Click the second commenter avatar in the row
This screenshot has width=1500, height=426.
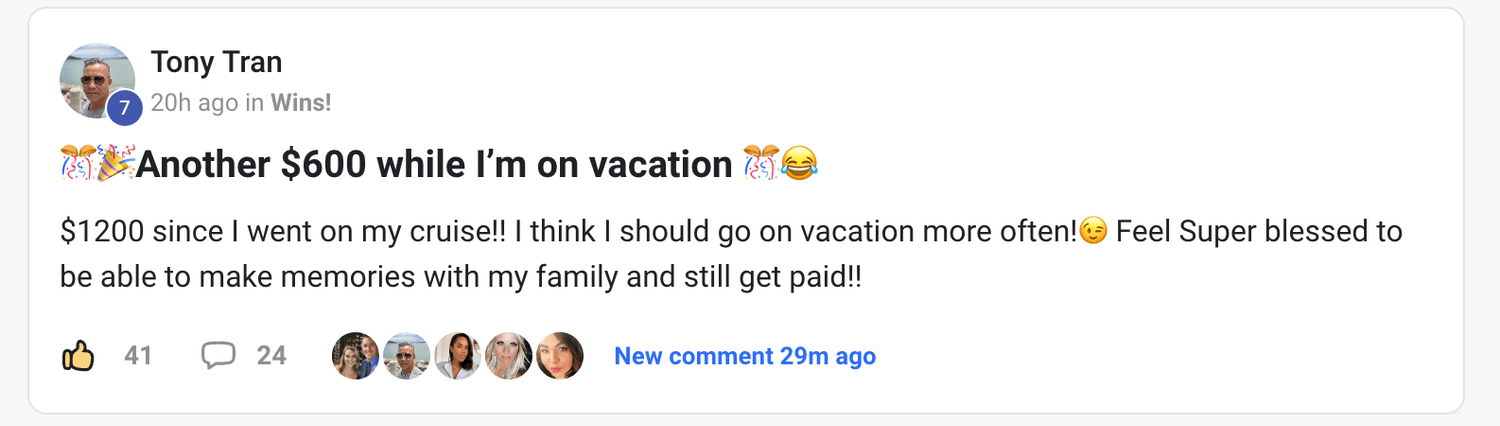click(x=406, y=356)
